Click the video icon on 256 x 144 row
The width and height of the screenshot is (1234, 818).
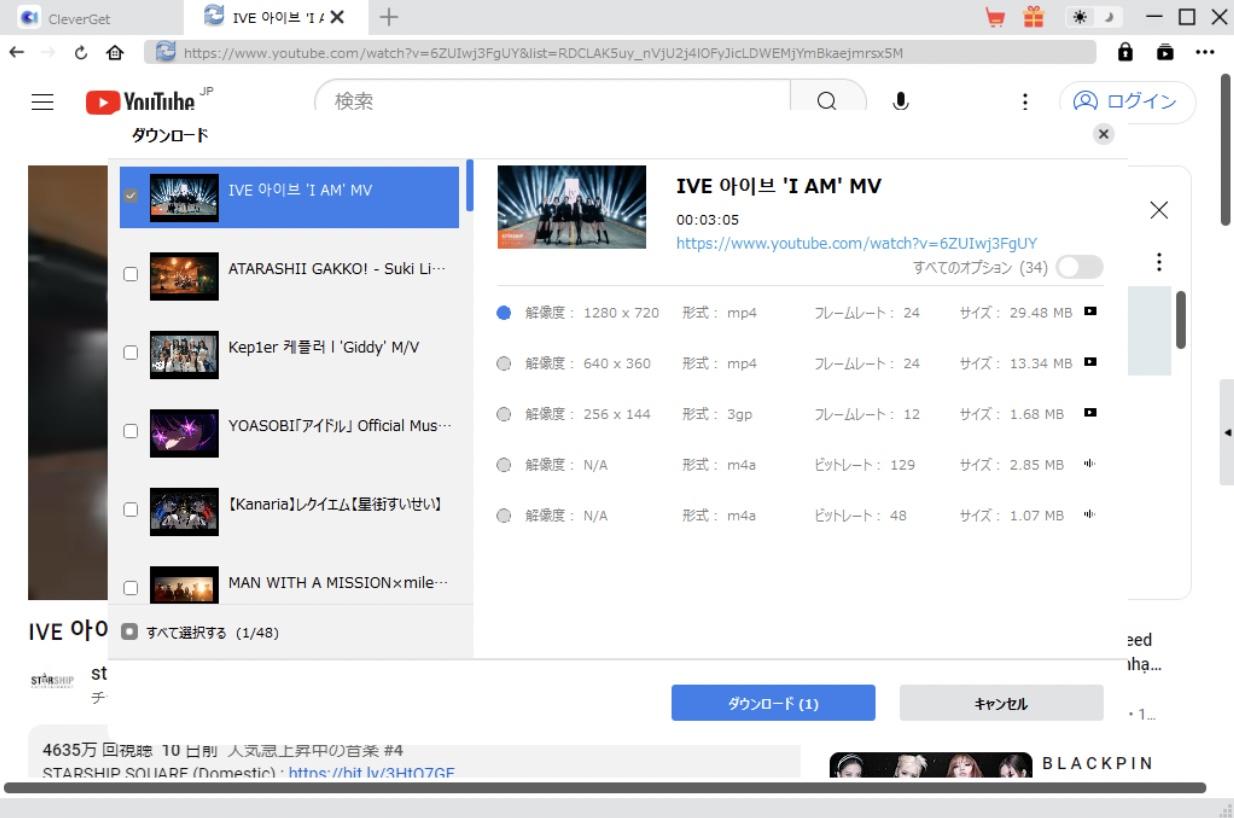[x=1090, y=413]
